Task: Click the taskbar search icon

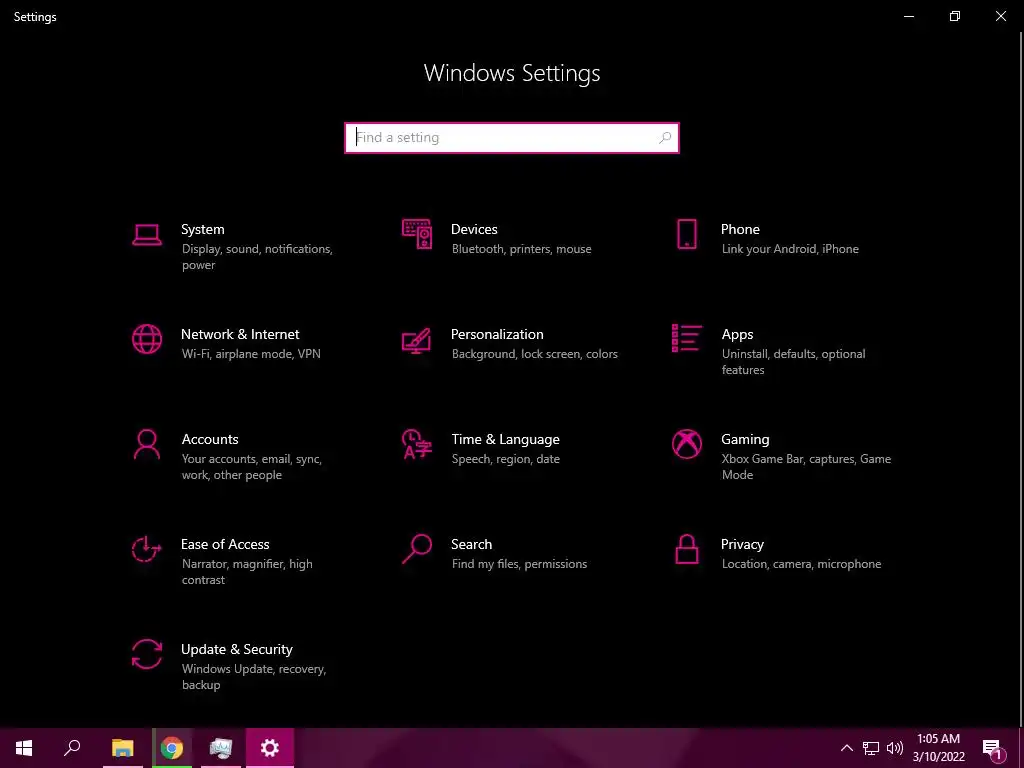Action: [72, 748]
